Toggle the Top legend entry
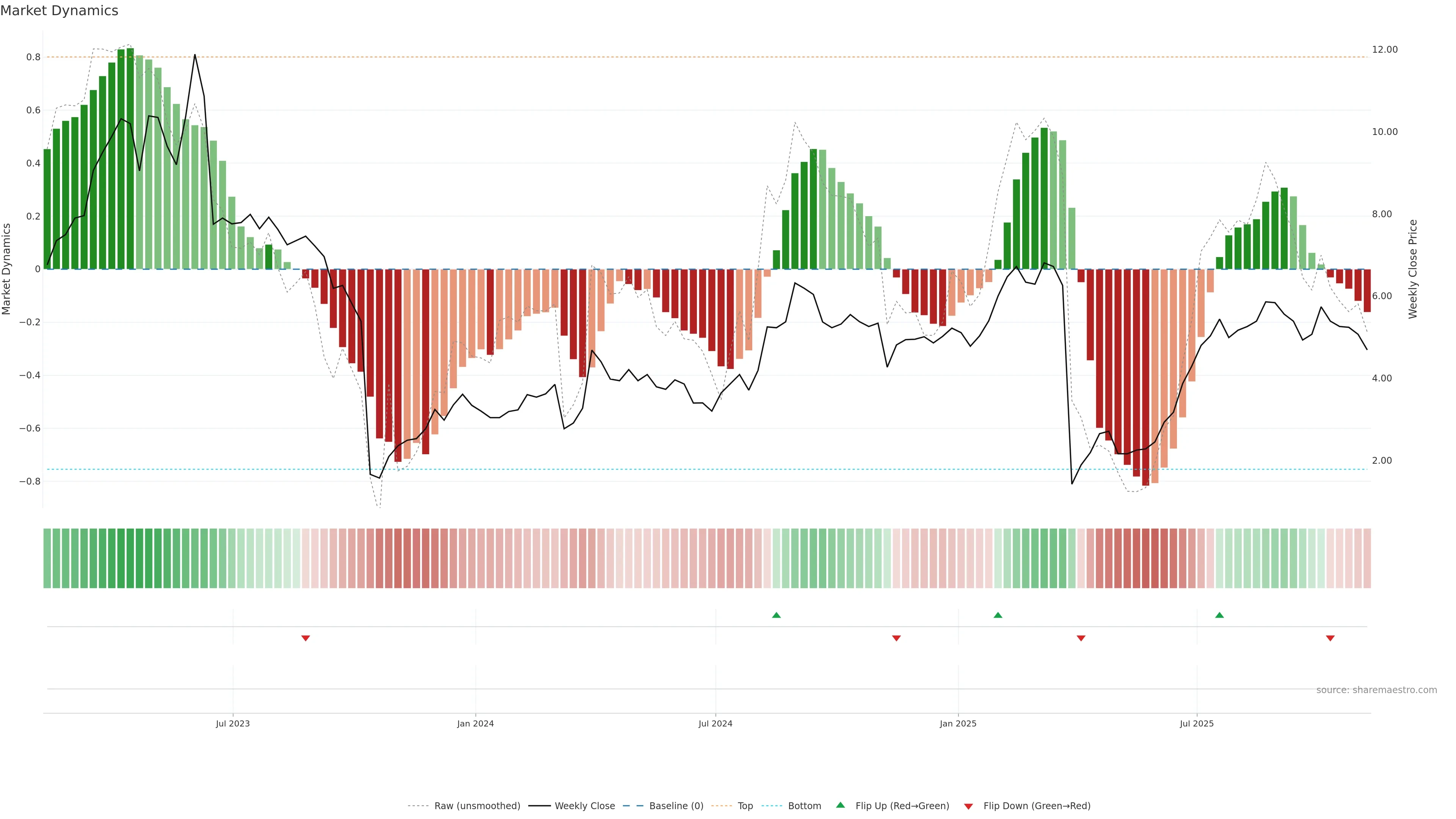Screen dimensions: 1456x819 click(x=745, y=805)
